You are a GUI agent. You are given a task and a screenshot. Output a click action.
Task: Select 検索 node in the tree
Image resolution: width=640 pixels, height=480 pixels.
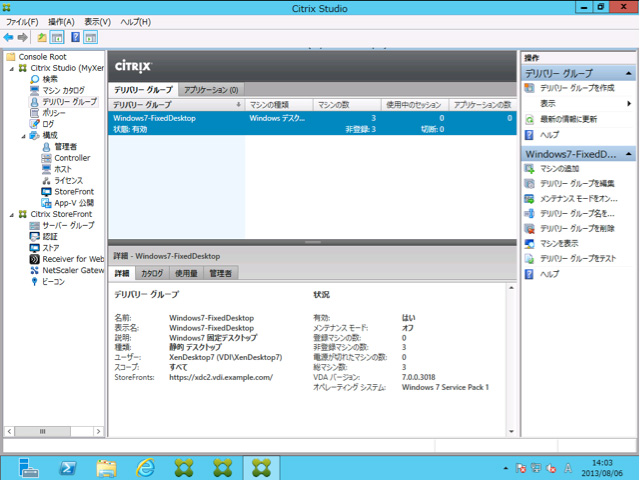click(x=50, y=79)
